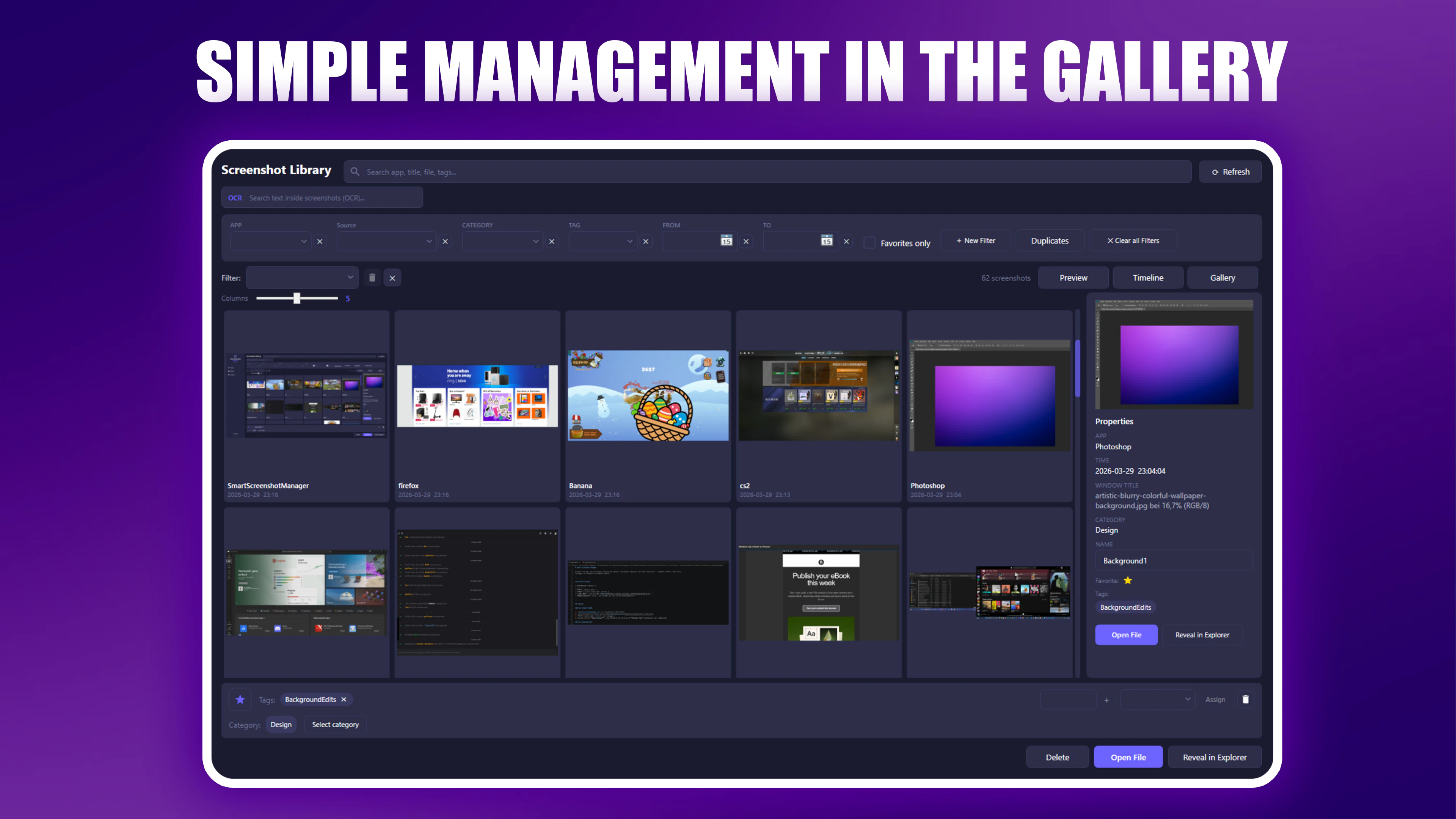Clear the APP filter with X icon

(x=320, y=242)
